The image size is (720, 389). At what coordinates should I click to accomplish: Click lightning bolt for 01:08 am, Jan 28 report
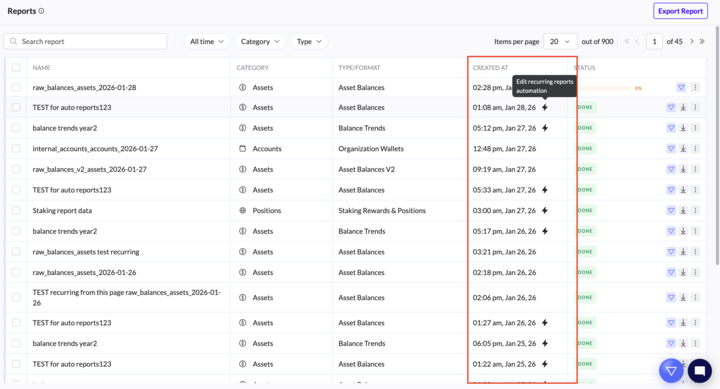coord(545,107)
